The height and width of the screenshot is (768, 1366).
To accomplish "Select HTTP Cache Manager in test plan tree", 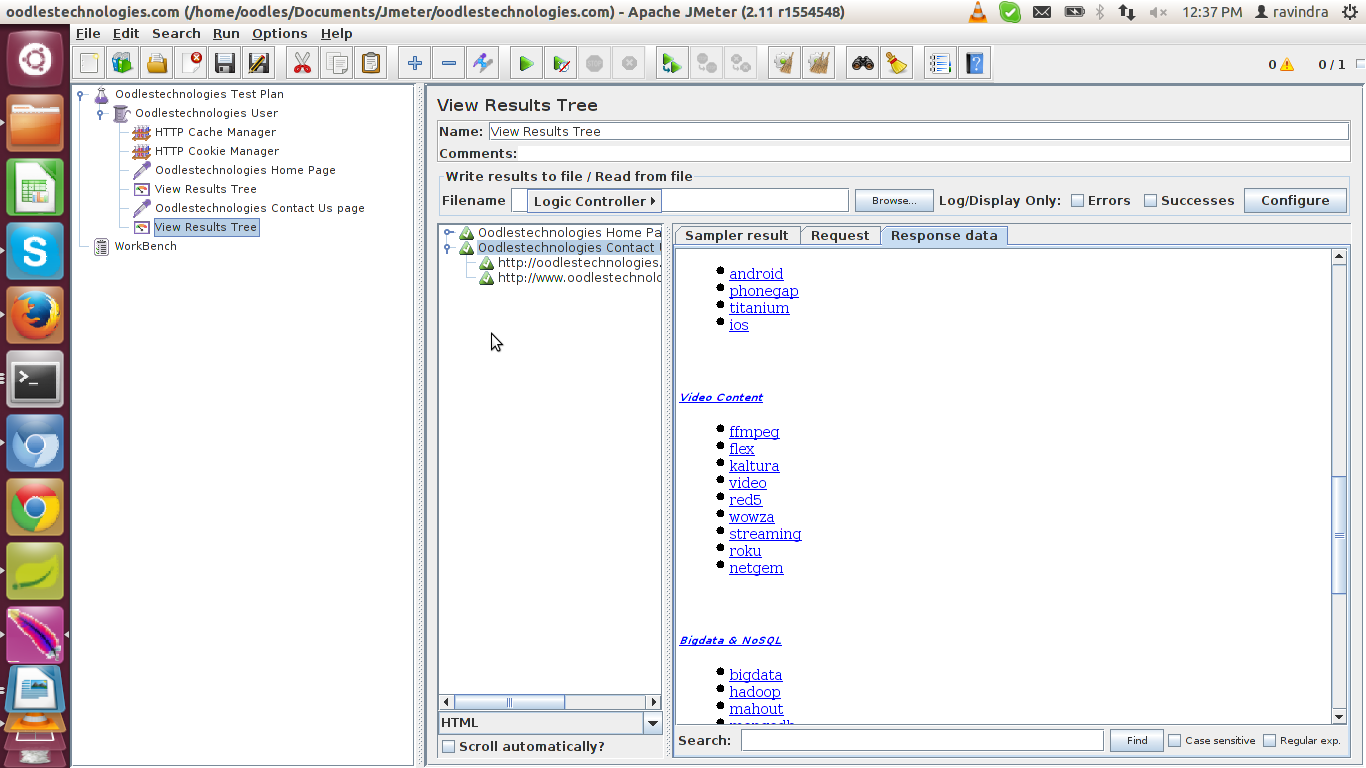I will click(x=215, y=132).
